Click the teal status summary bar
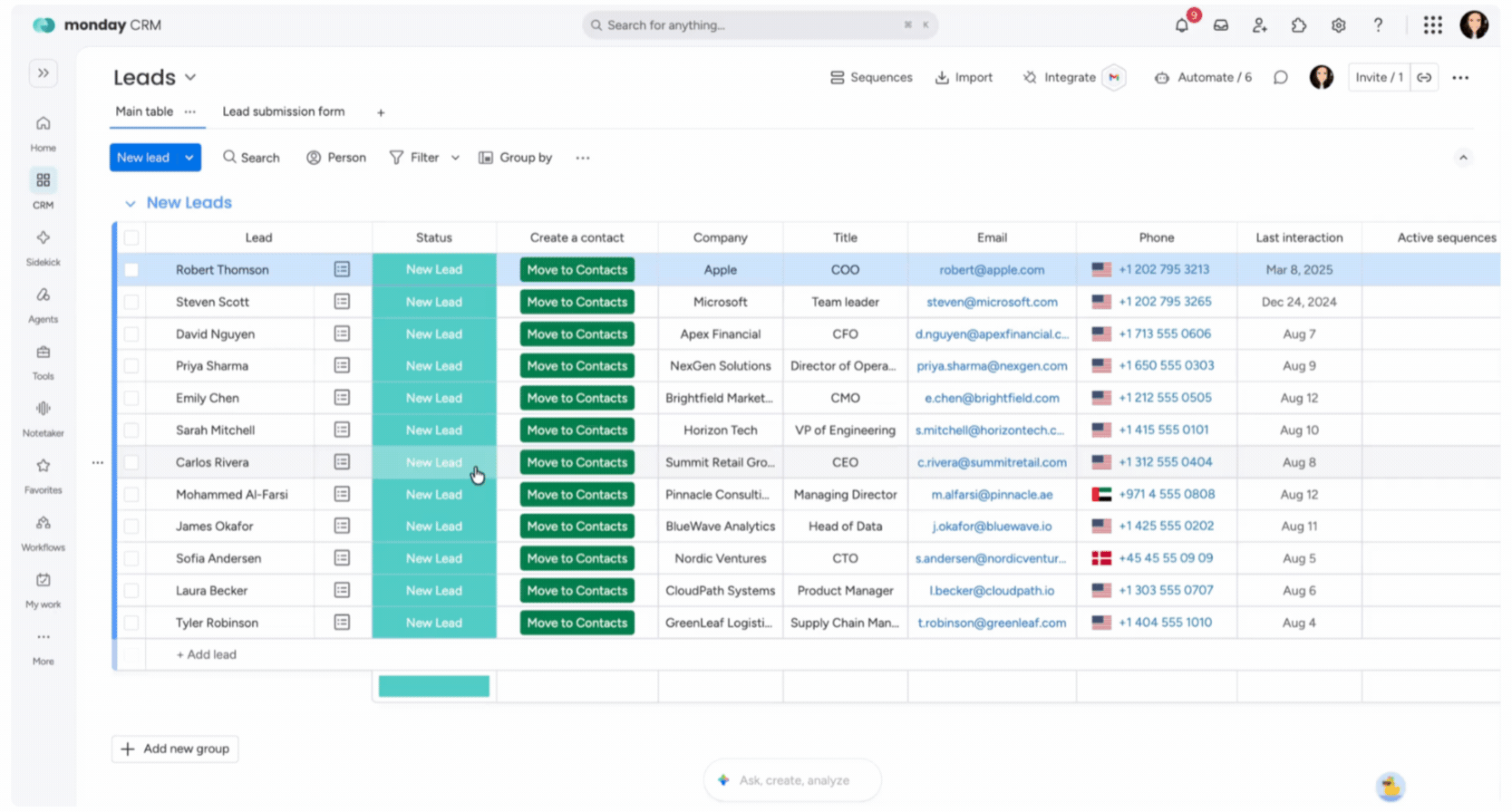Screen dimensions: 1512x812 (434, 686)
